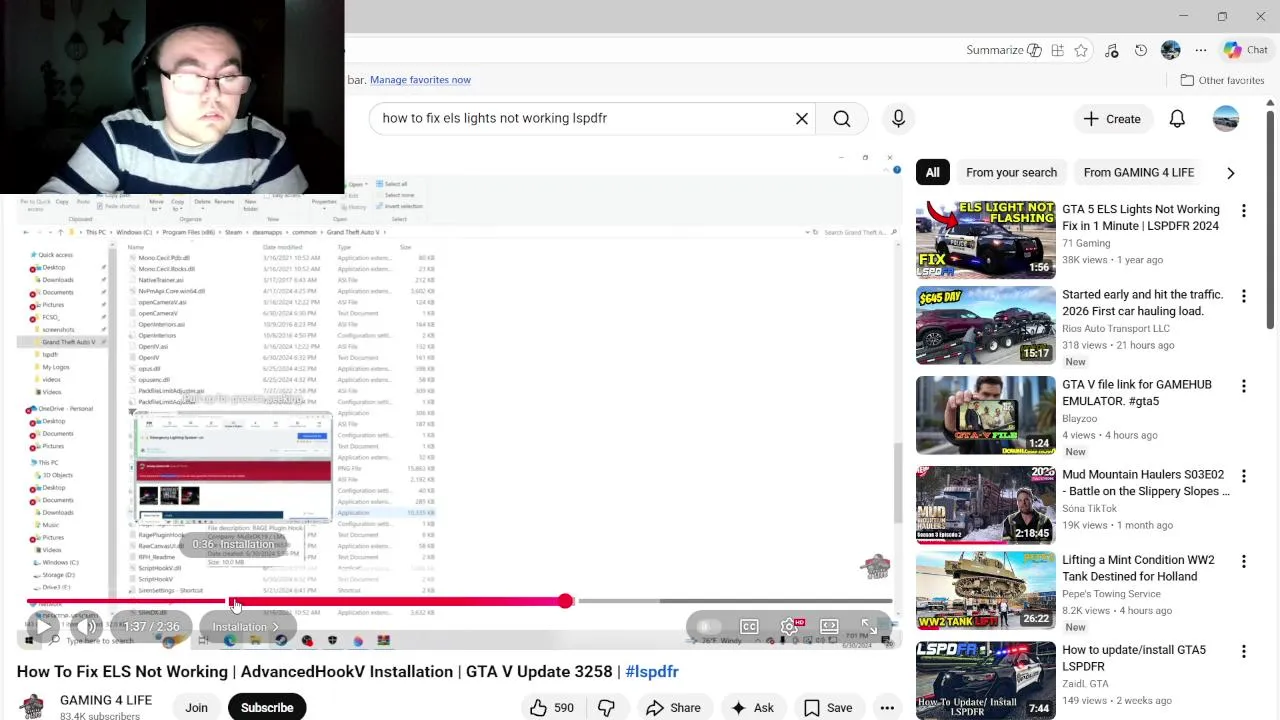1280x720 pixels.
Task: Select the From your search chip
Action: (x=1011, y=172)
